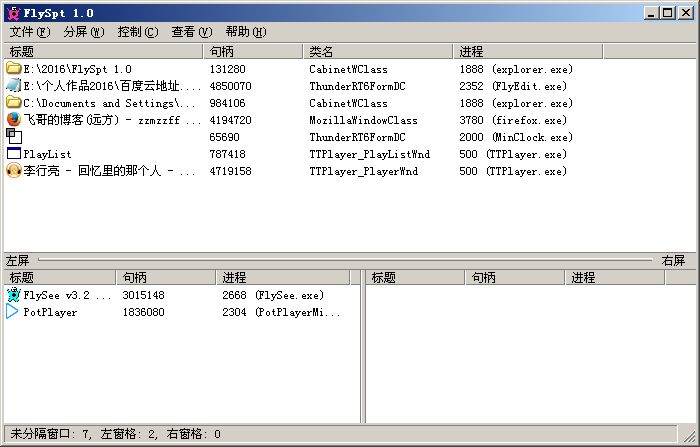Open the 分屏(W) menu
The height and width of the screenshot is (447, 700).
pyautogui.click(x=83, y=32)
